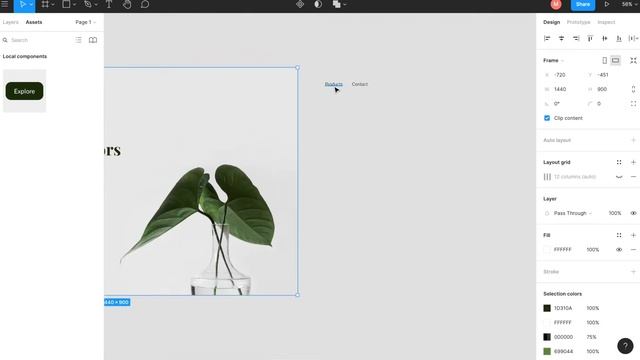Open Boolean operations dropdown arrow

point(345,4)
